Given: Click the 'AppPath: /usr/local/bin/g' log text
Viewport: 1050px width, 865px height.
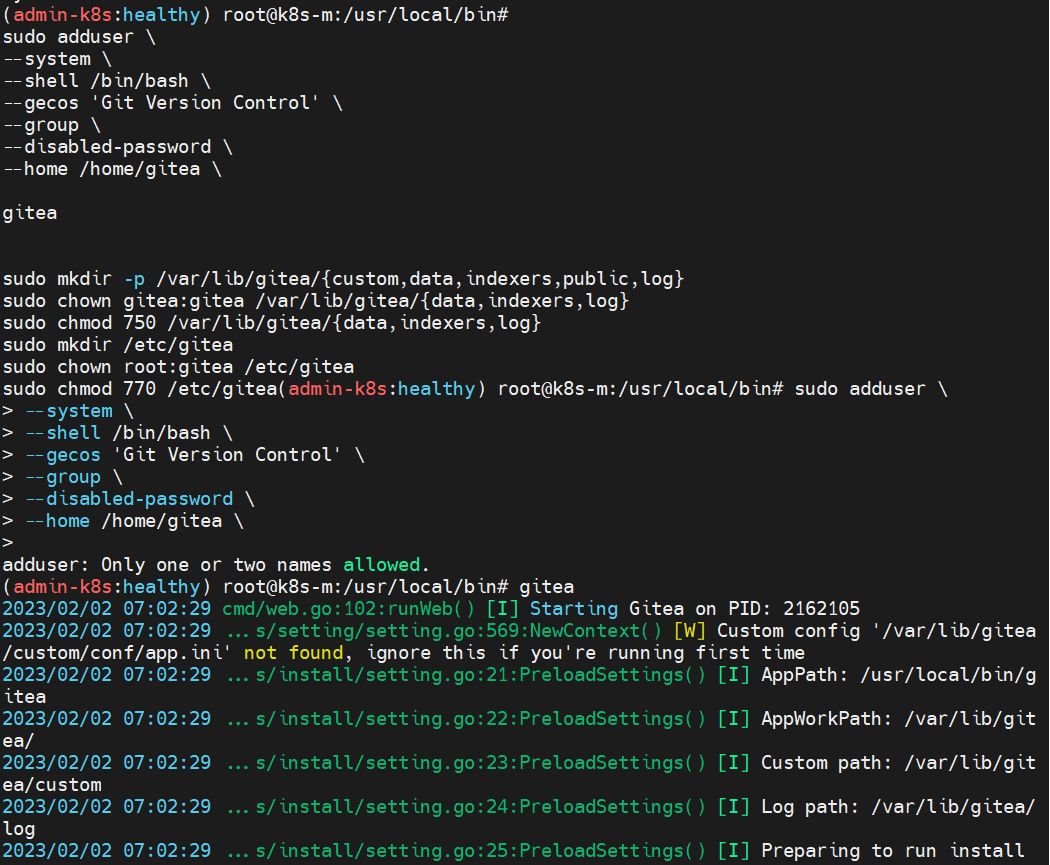Looking at the screenshot, I should 898,675.
